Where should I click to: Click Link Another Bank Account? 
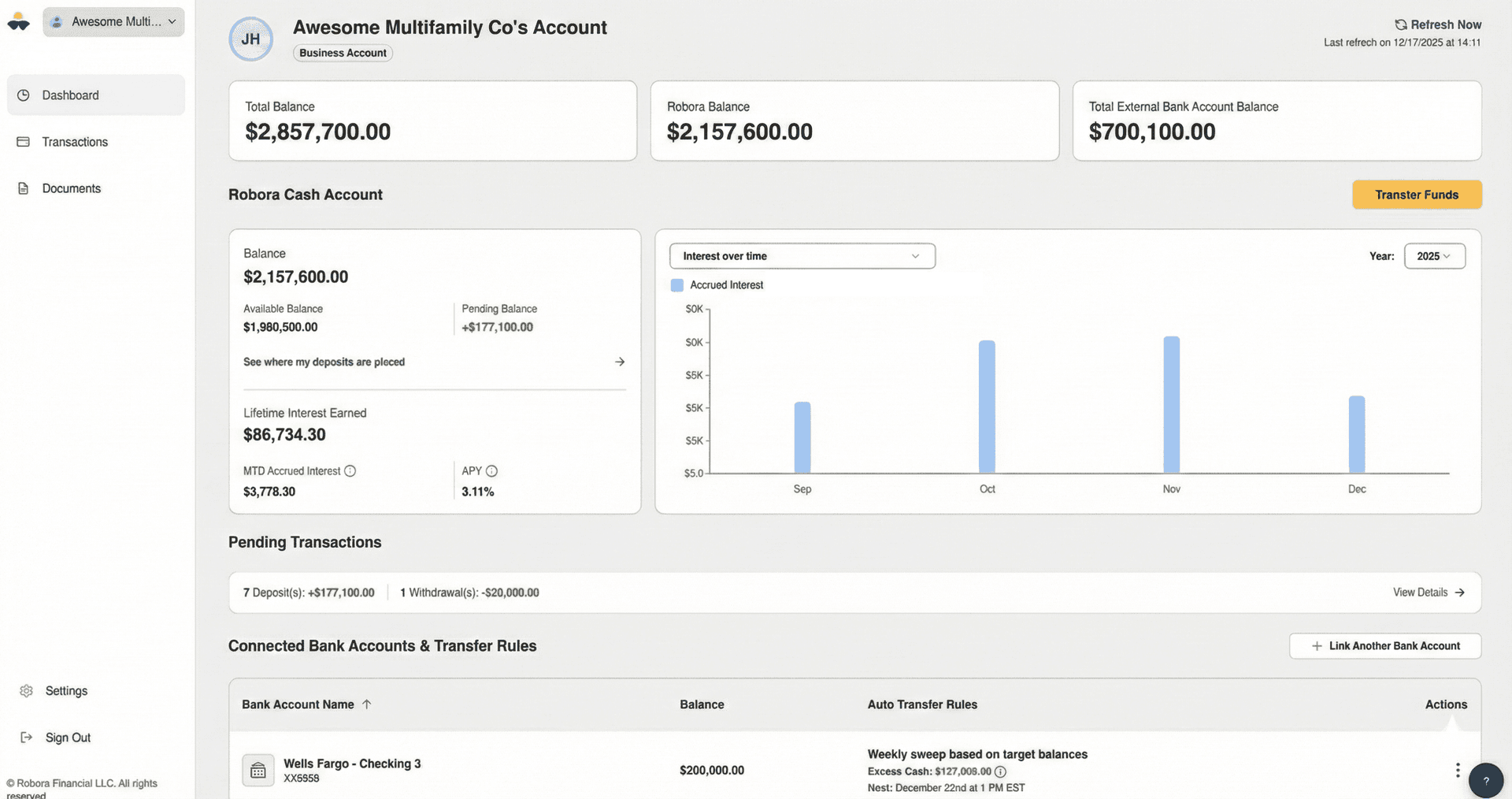pos(1384,645)
